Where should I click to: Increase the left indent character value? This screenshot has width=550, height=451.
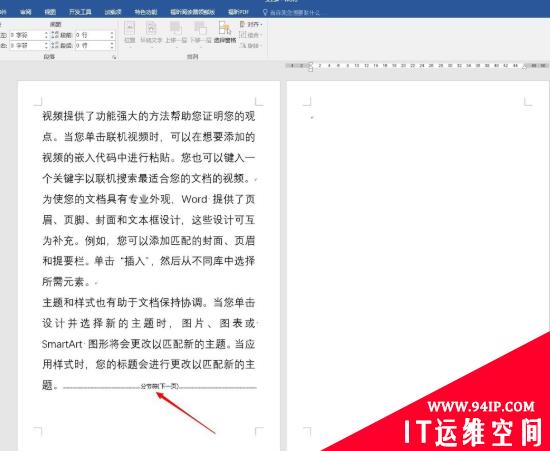pos(46,33)
